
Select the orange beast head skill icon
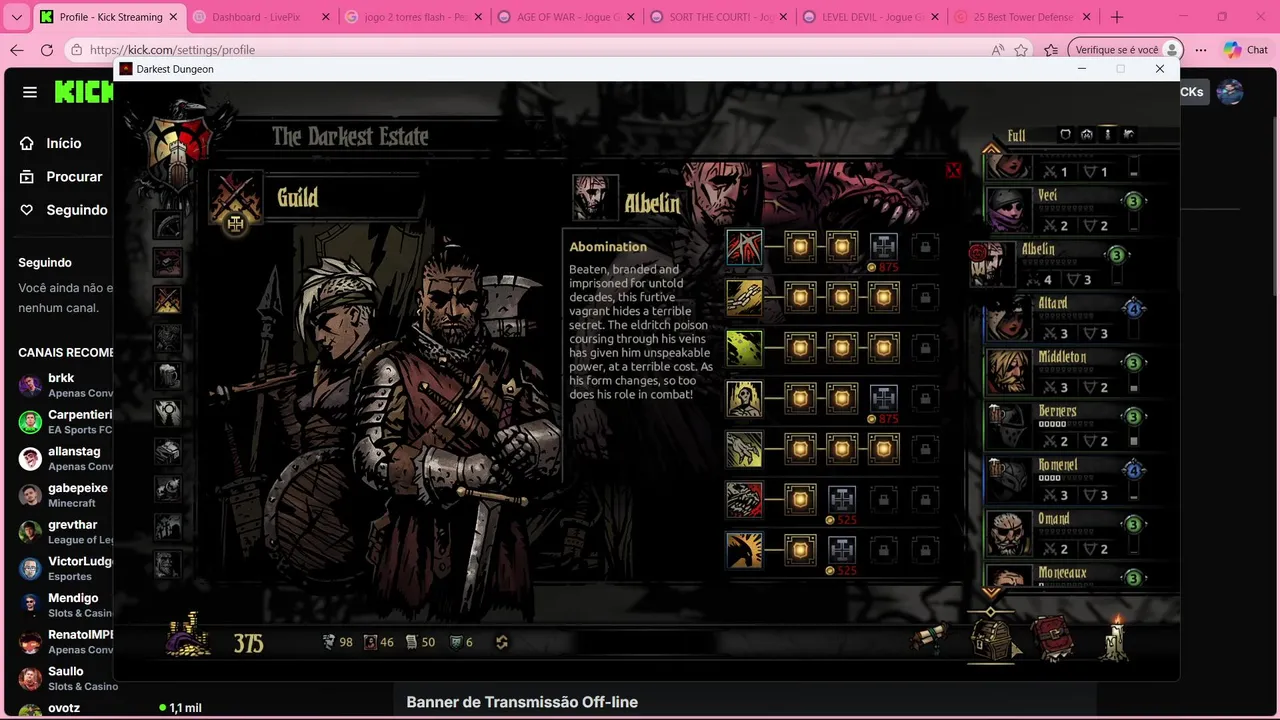point(744,550)
